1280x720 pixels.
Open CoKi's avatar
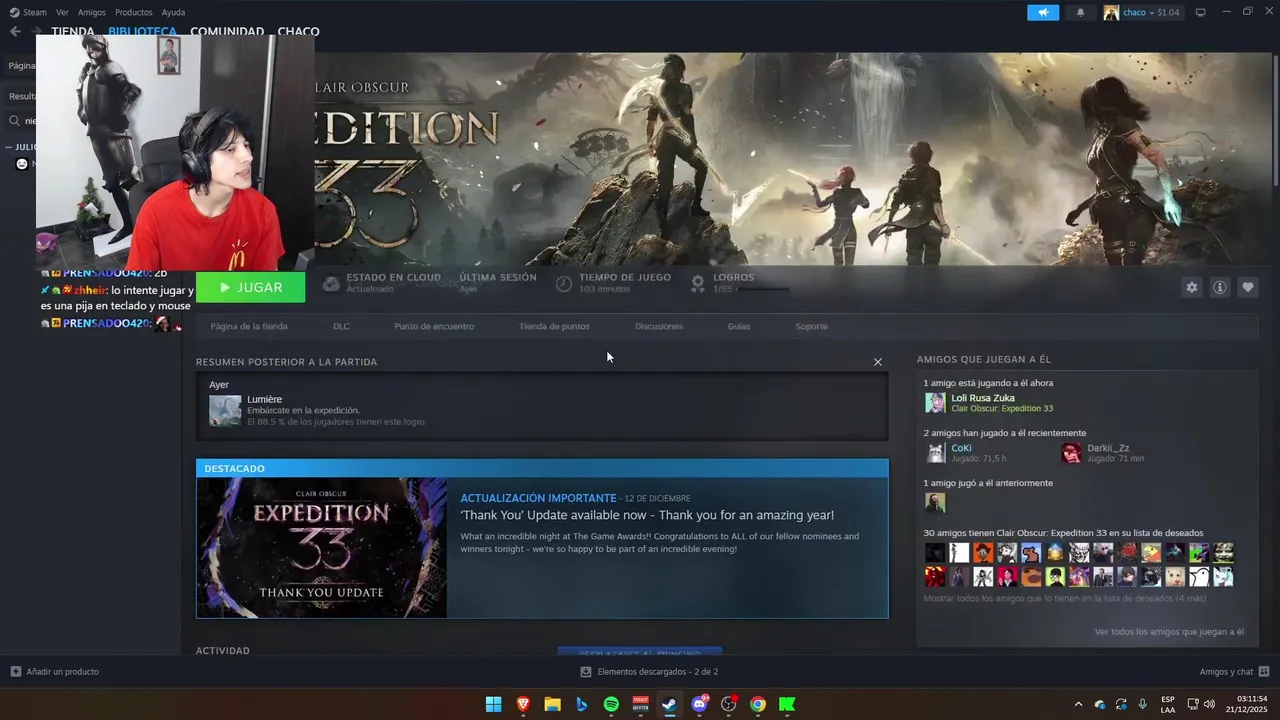(x=935, y=453)
